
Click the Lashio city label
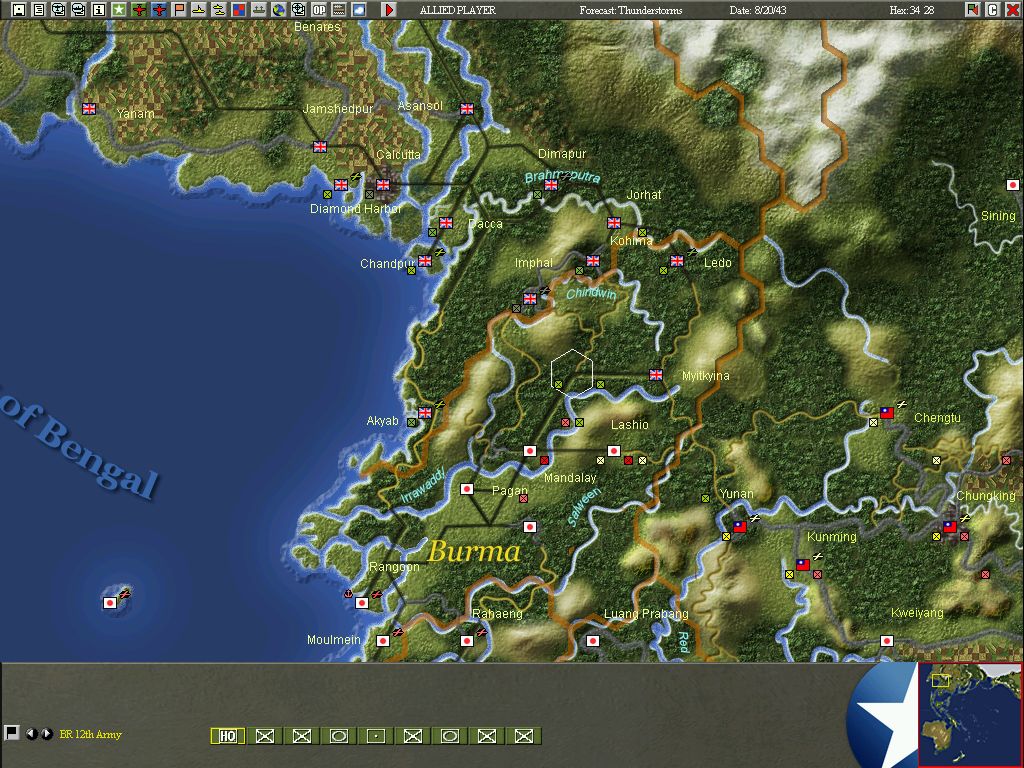click(630, 424)
